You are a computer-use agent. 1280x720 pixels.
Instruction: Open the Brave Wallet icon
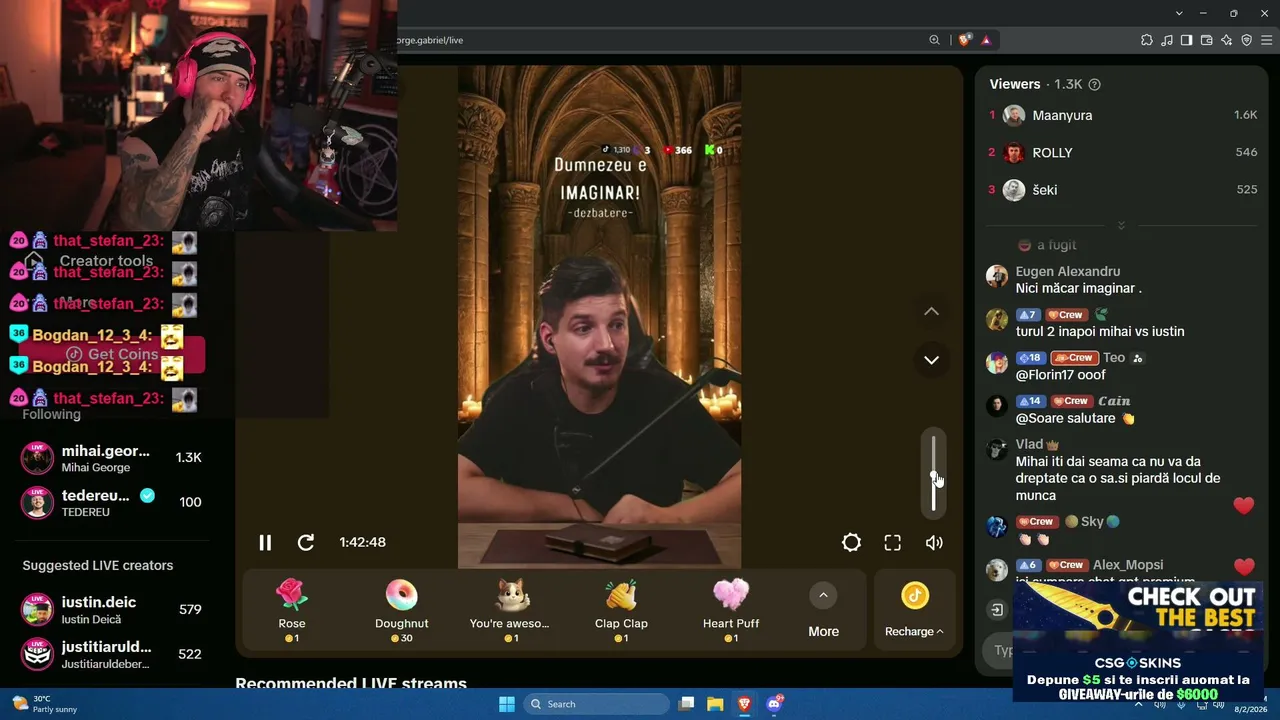1206,40
